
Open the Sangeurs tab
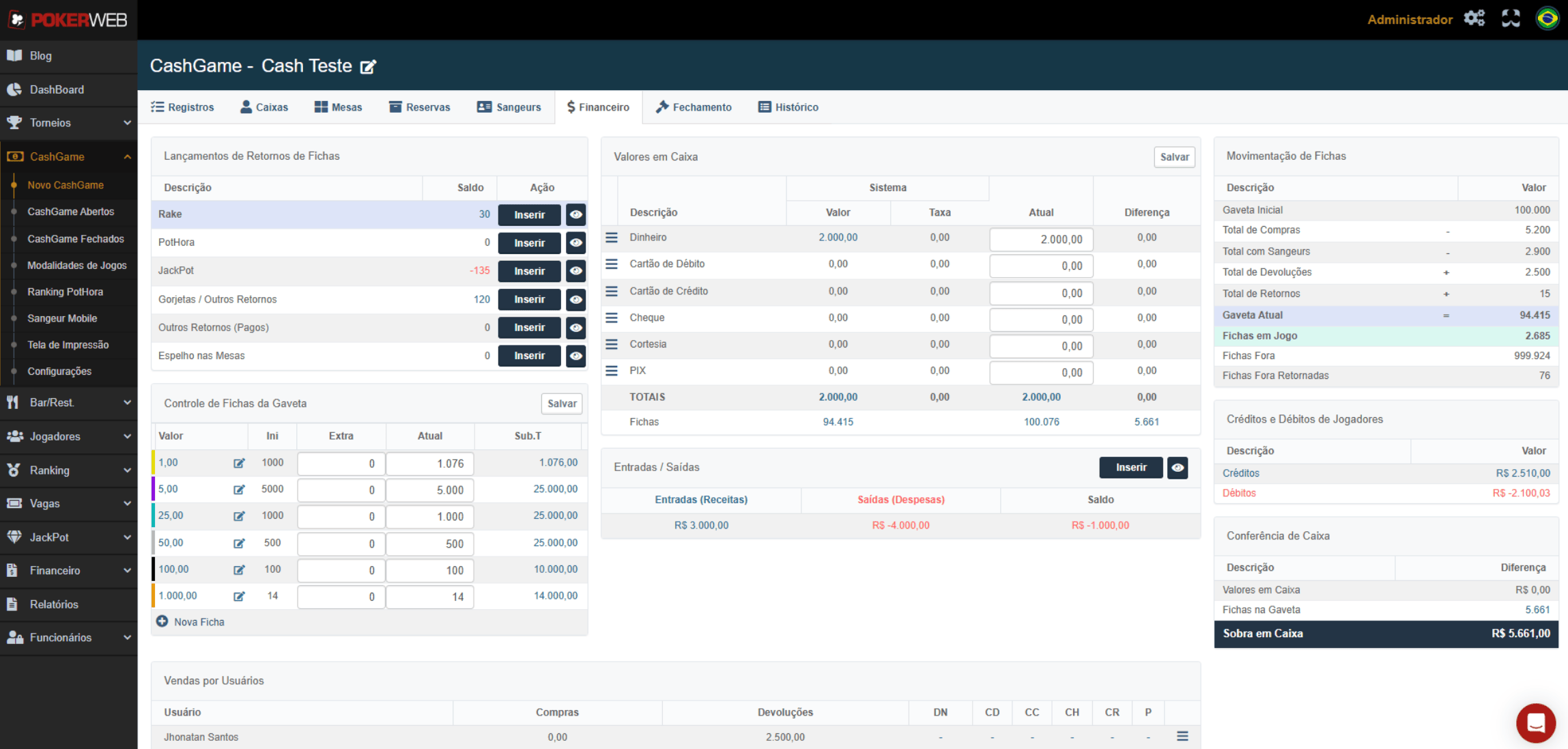509,107
